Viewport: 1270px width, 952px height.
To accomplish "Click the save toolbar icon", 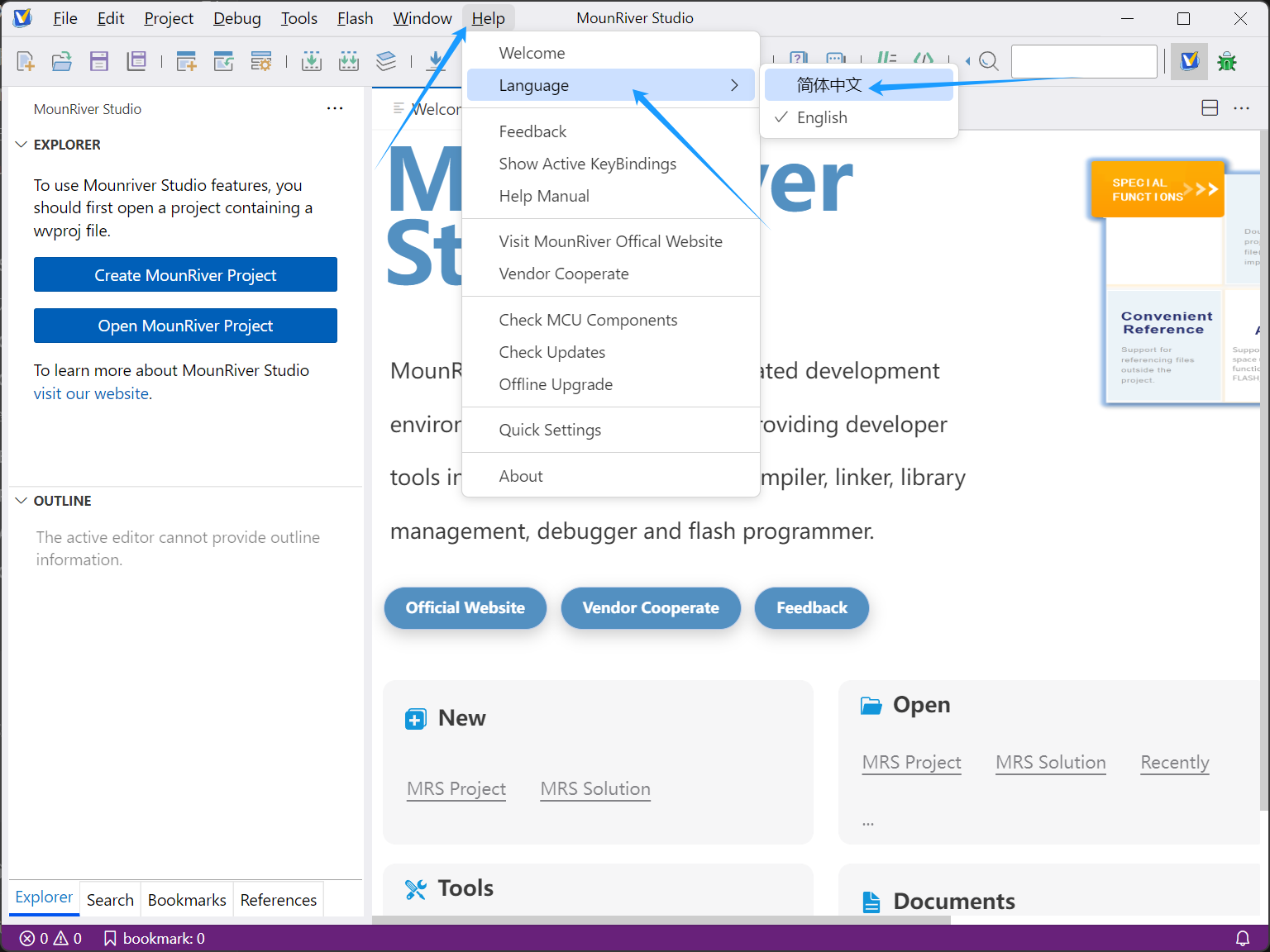I will coord(99,61).
